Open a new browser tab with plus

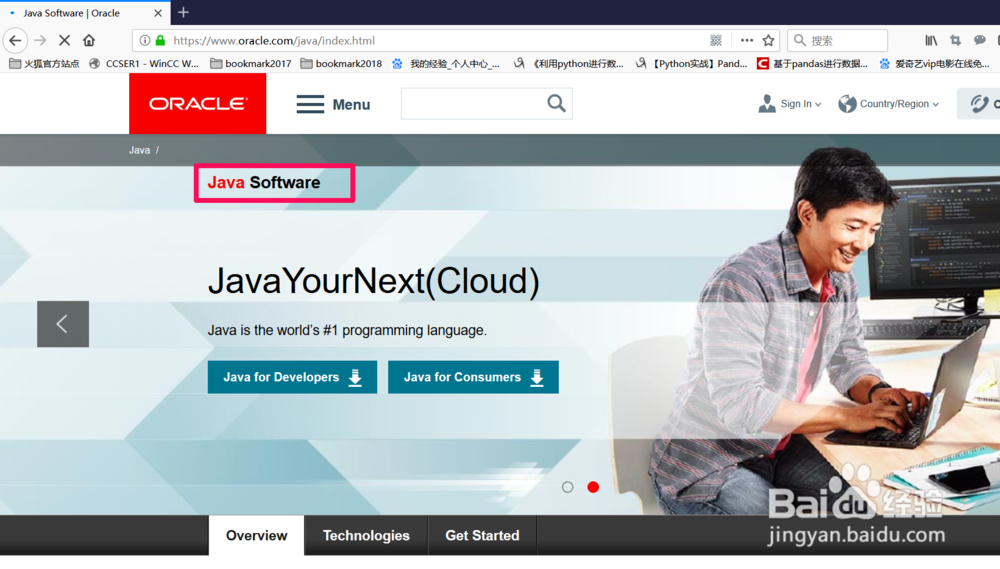click(184, 12)
